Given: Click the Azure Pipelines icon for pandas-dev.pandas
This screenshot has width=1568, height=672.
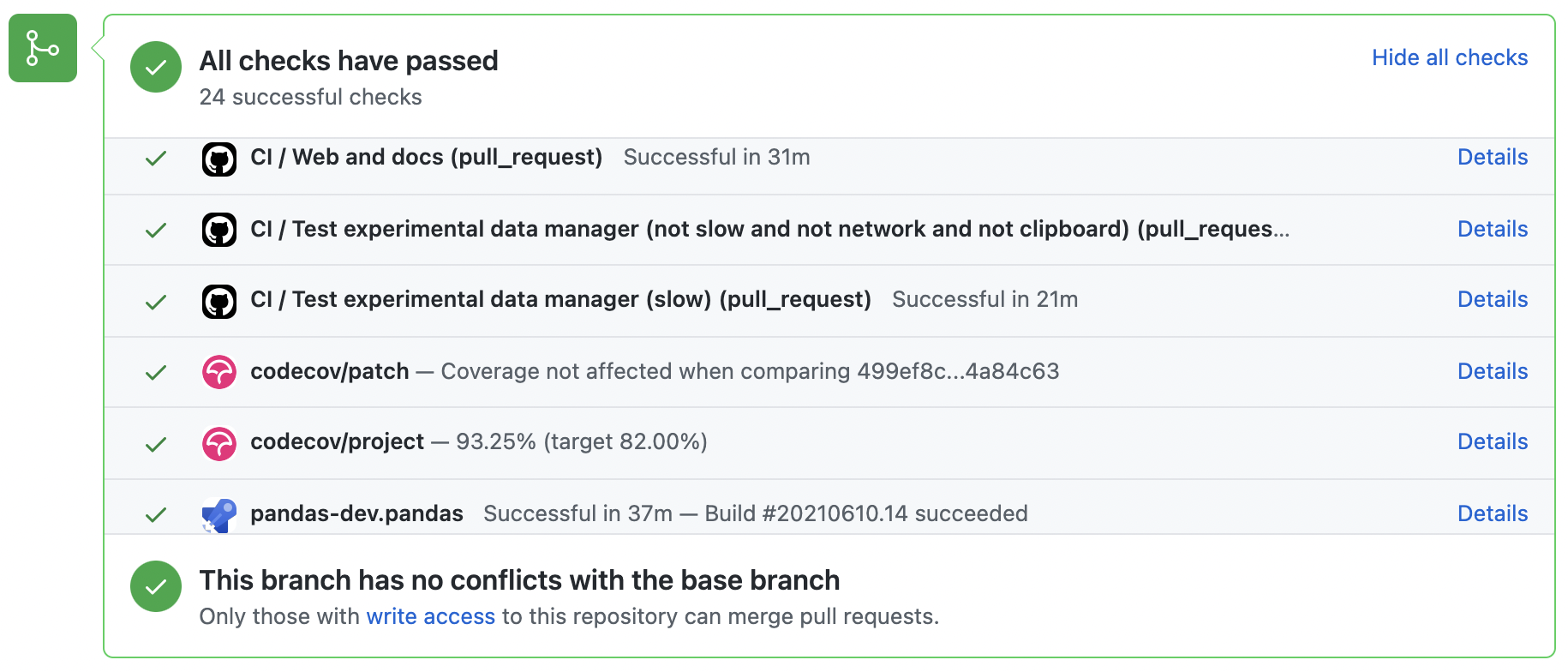Looking at the screenshot, I should (219, 514).
